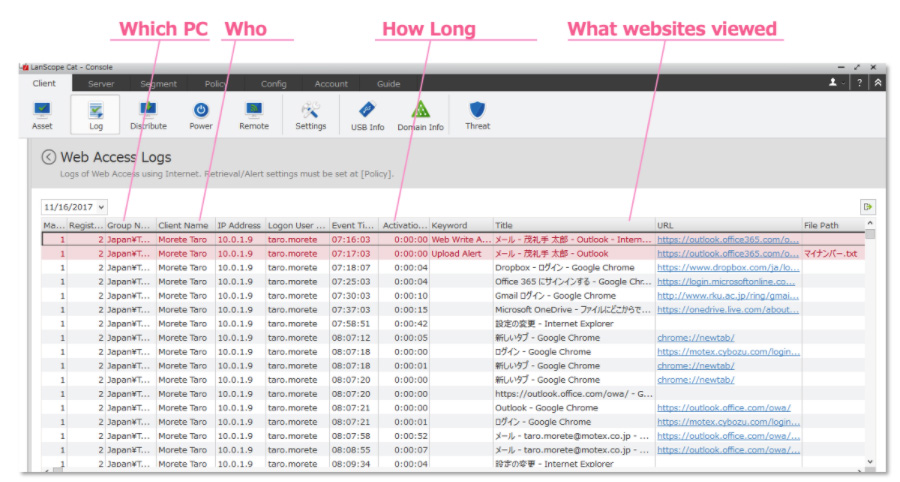This screenshot has height=482, width=900.
Task: Open USB Info
Action: 367,116
